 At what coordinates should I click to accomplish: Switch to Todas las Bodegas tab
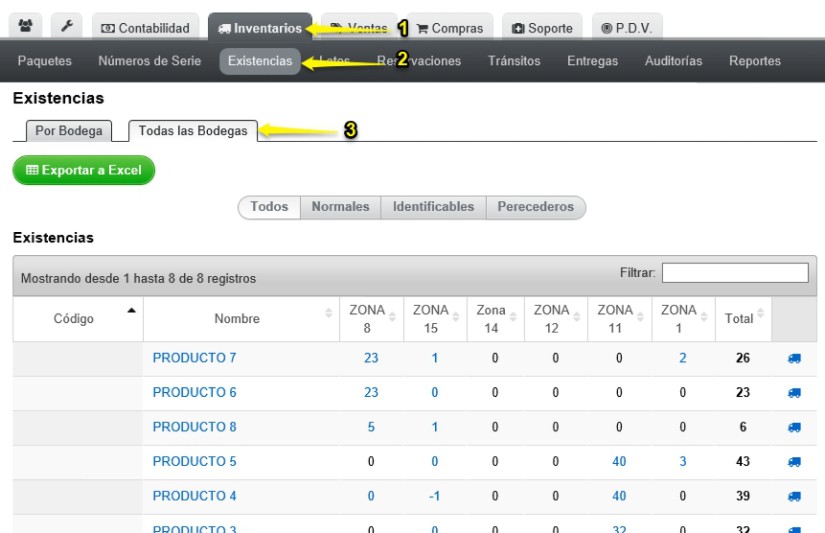193,131
